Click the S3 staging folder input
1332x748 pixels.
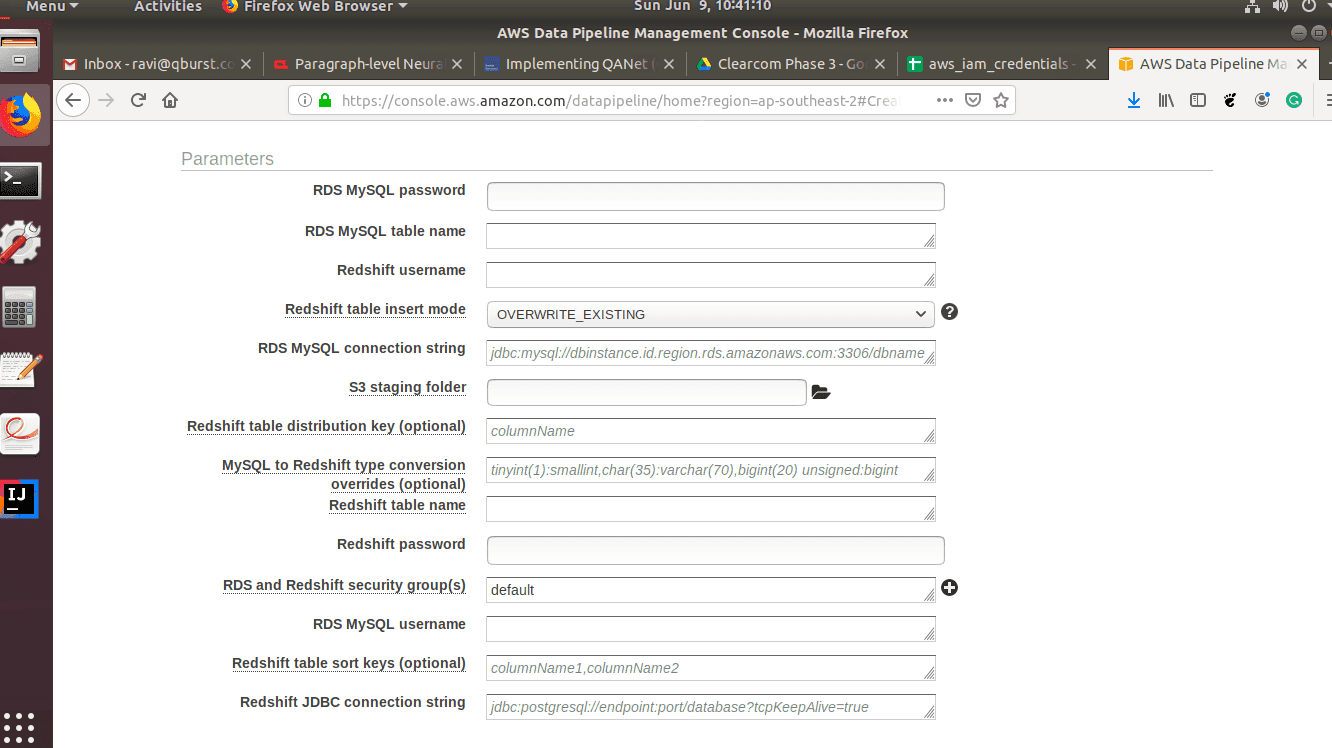(647, 392)
